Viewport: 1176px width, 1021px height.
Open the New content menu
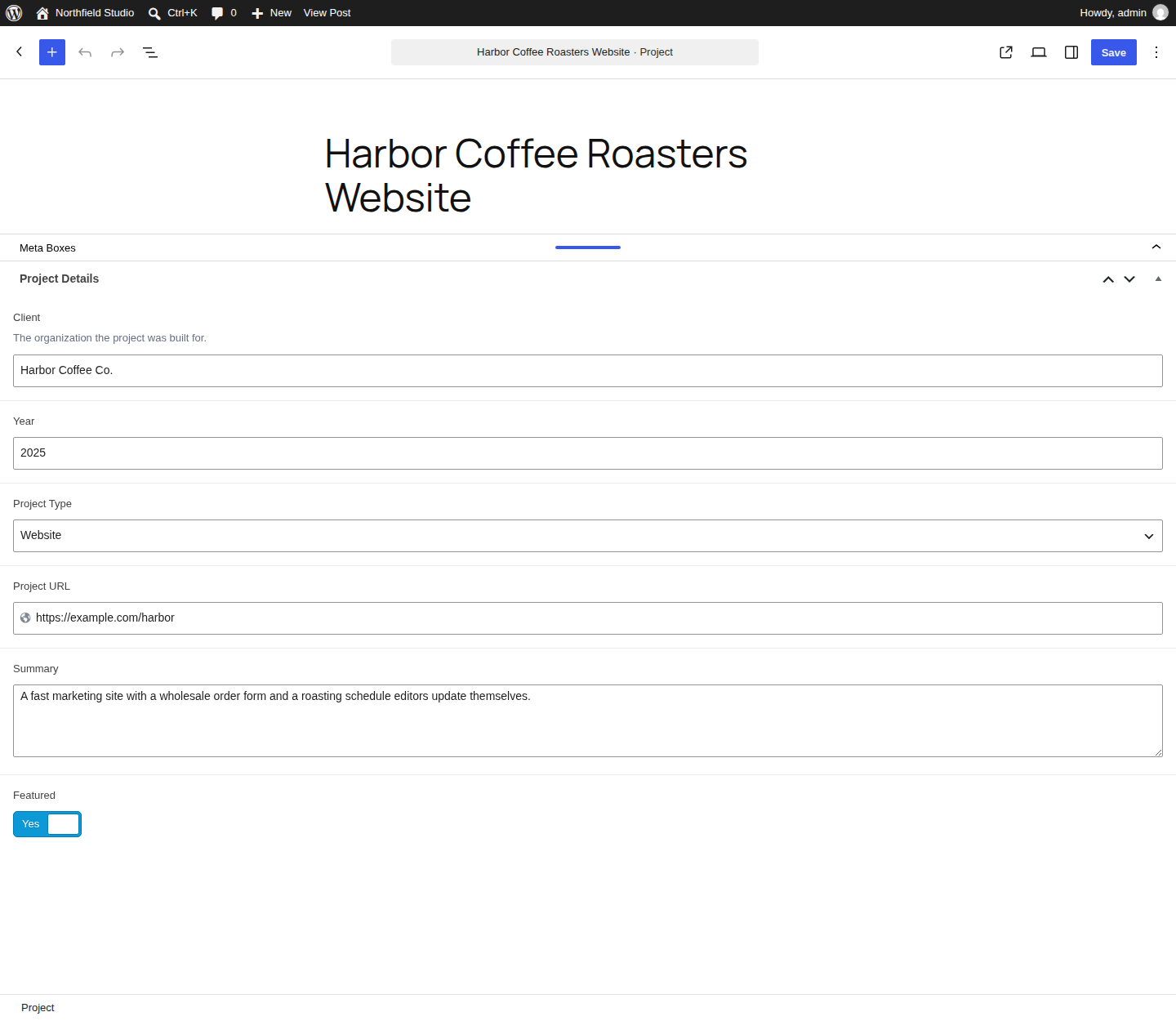[271, 13]
